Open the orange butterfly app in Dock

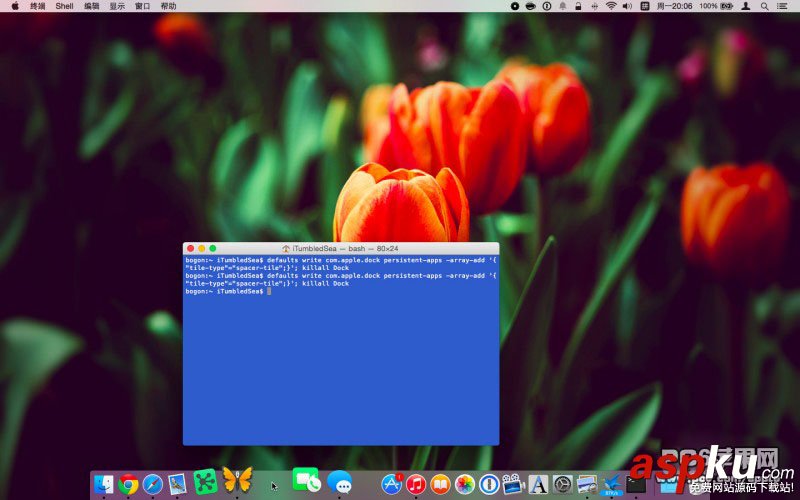tap(238, 480)
